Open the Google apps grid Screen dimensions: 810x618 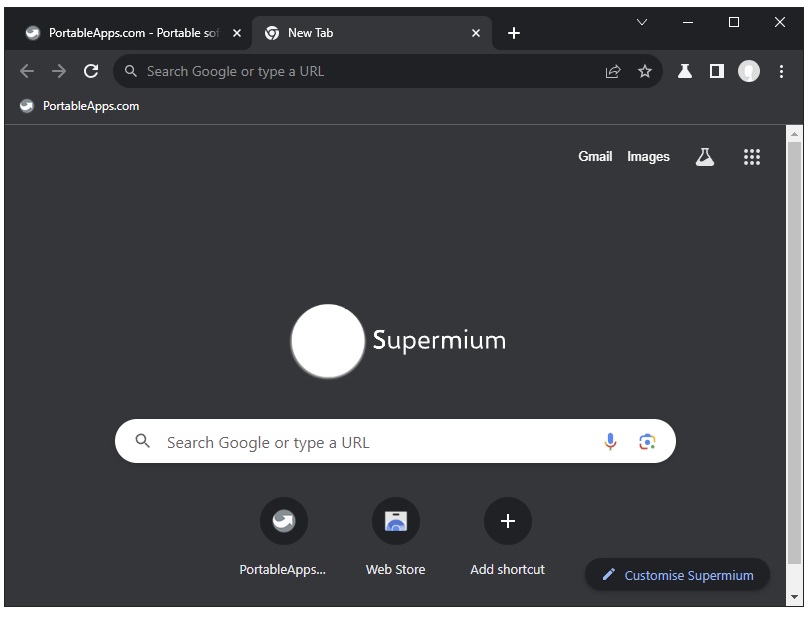752,157
